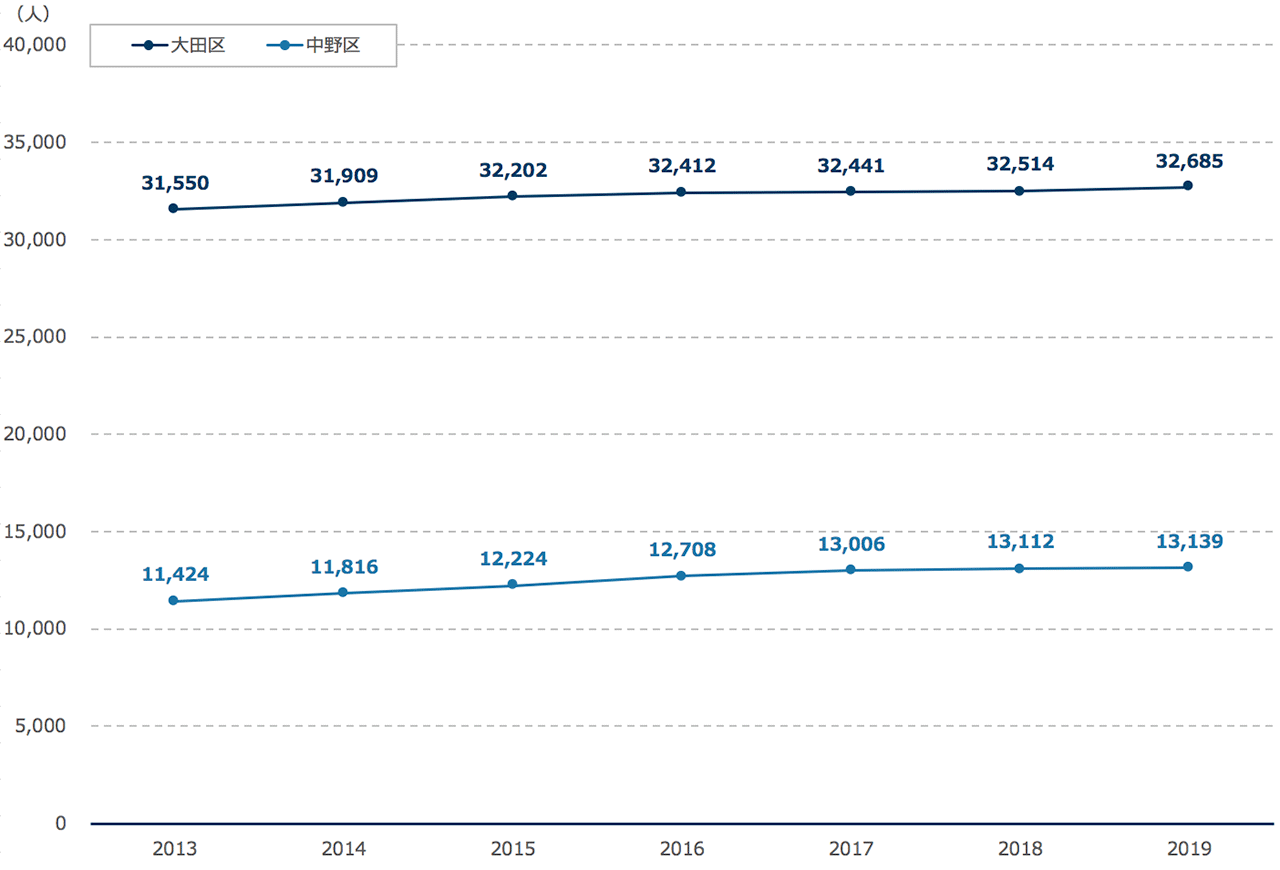Click the 40,000 y-axis label
This screenshot has height=870, width=1280.
34,45
